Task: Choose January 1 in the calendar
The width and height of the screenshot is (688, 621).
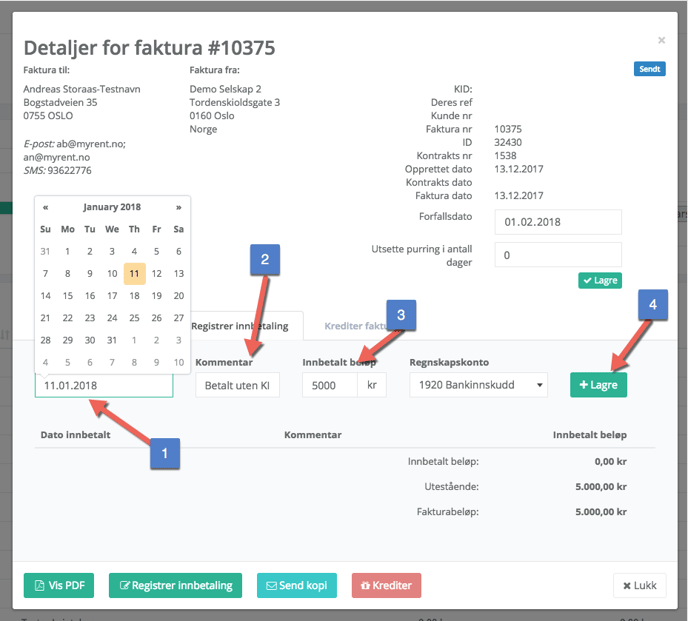Action: click(x=68, y=251)
